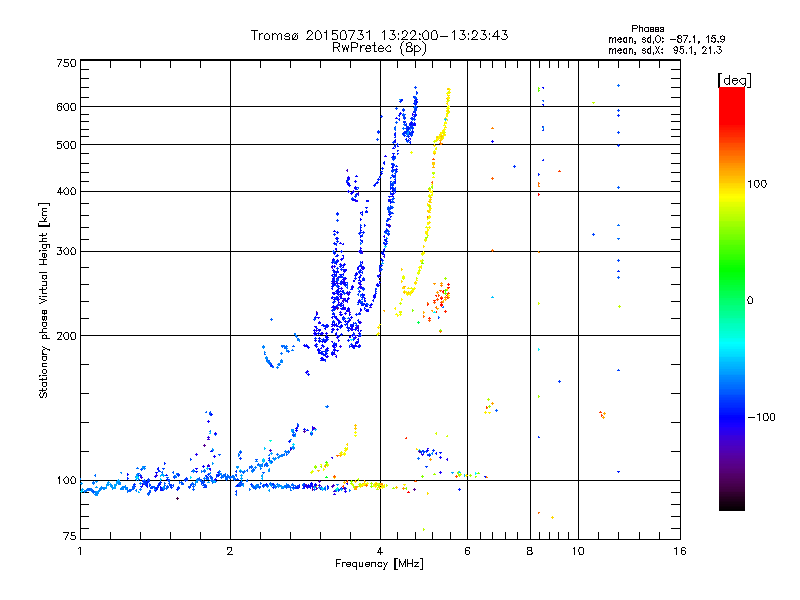Click the x-axis label '8'
The width and height of the screenshot is (800, 600).
[530, 551]
